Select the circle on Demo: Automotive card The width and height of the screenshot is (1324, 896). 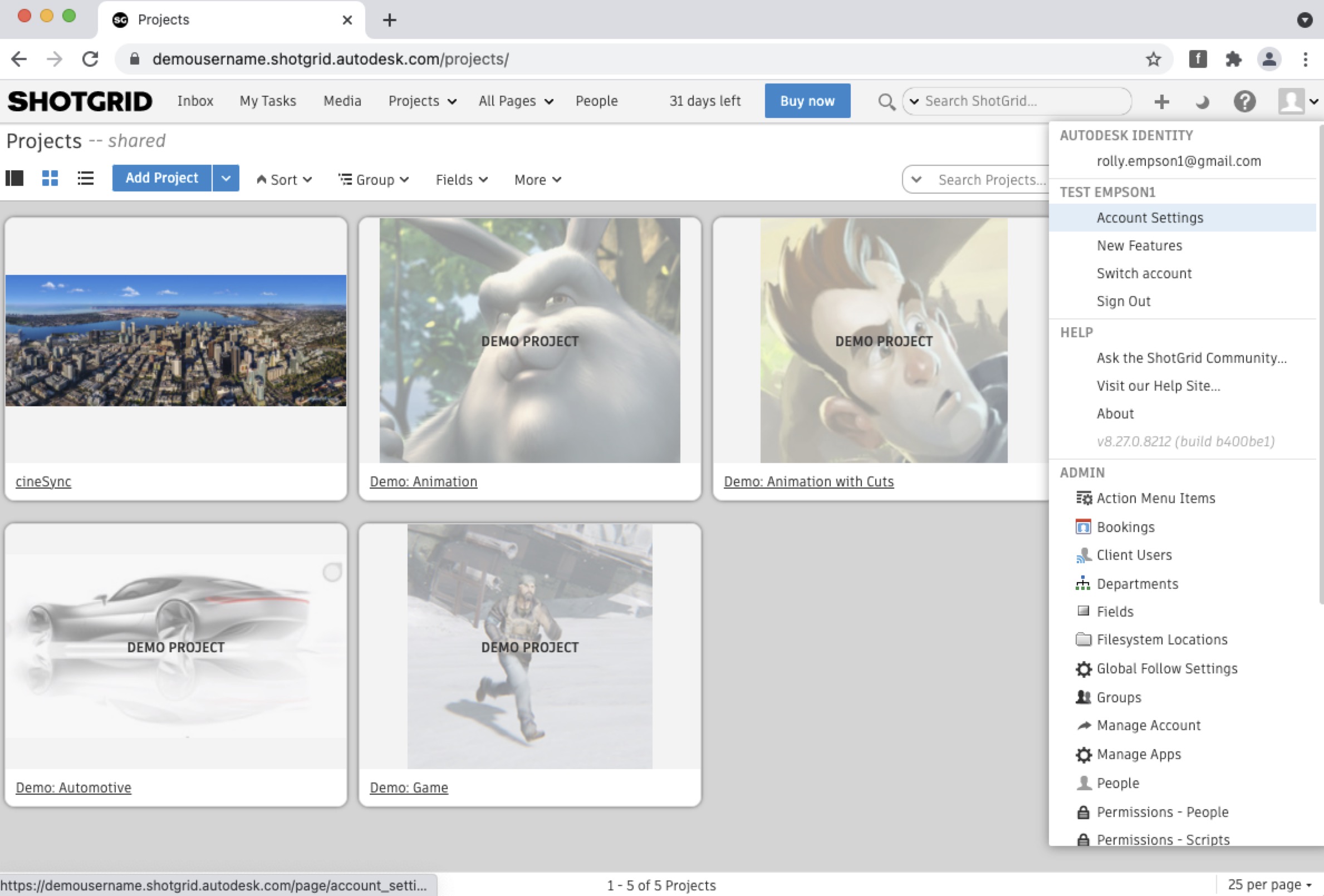coord(332,572)
